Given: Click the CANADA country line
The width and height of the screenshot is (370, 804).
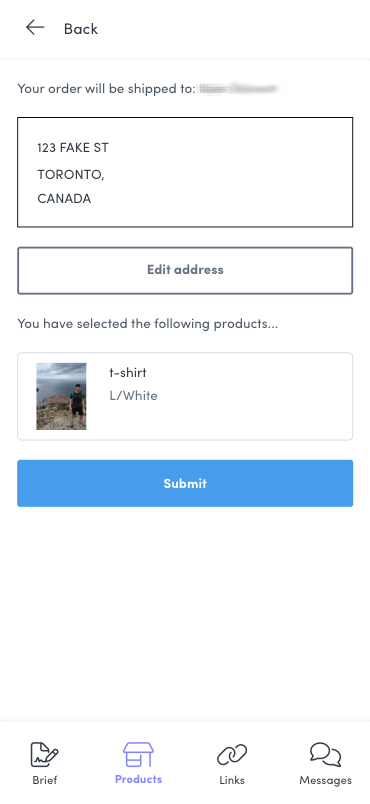Looking at the screenshot, I should [64, 199].
